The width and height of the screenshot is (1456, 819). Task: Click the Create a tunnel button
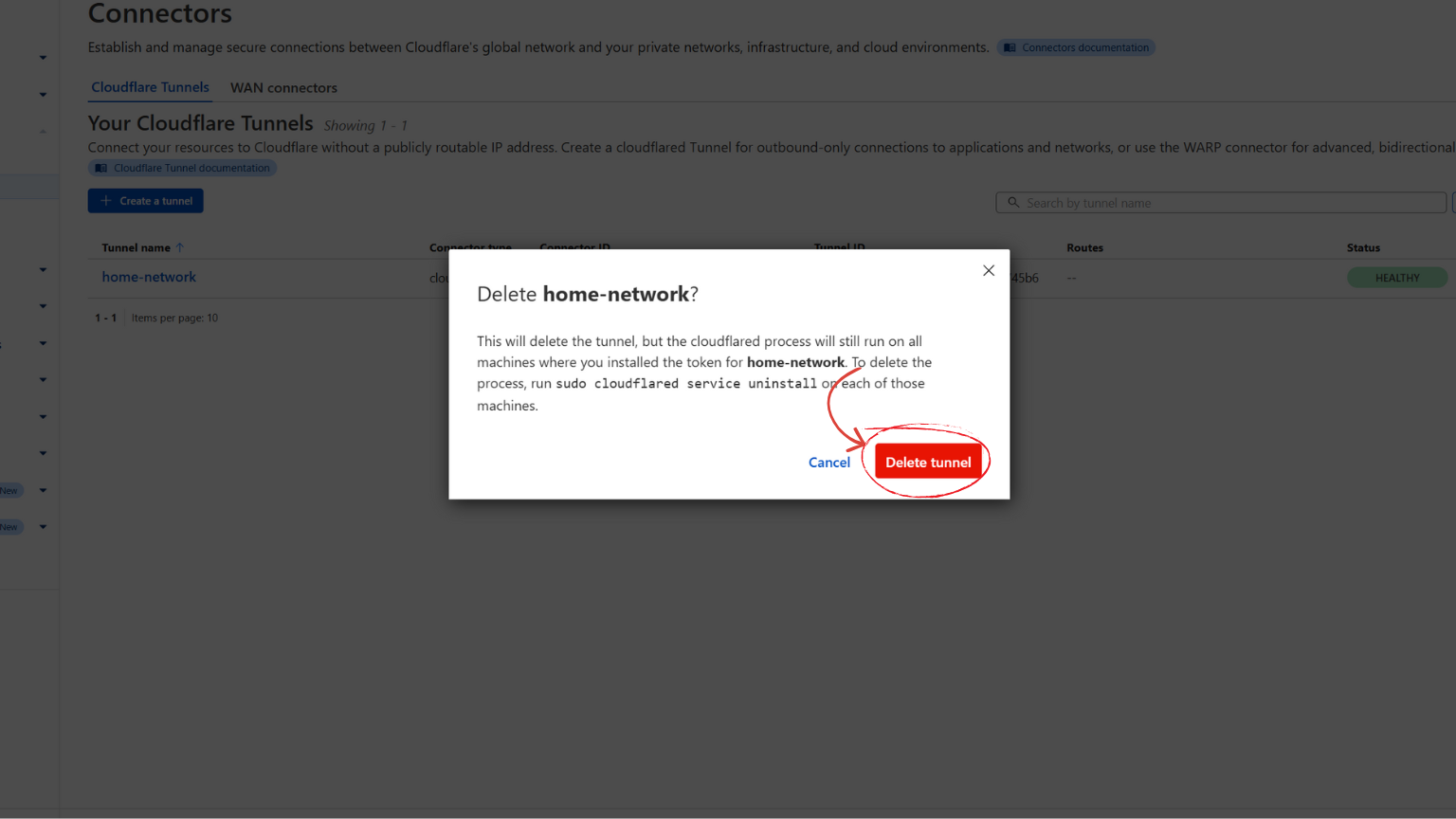tap(146, 201)
